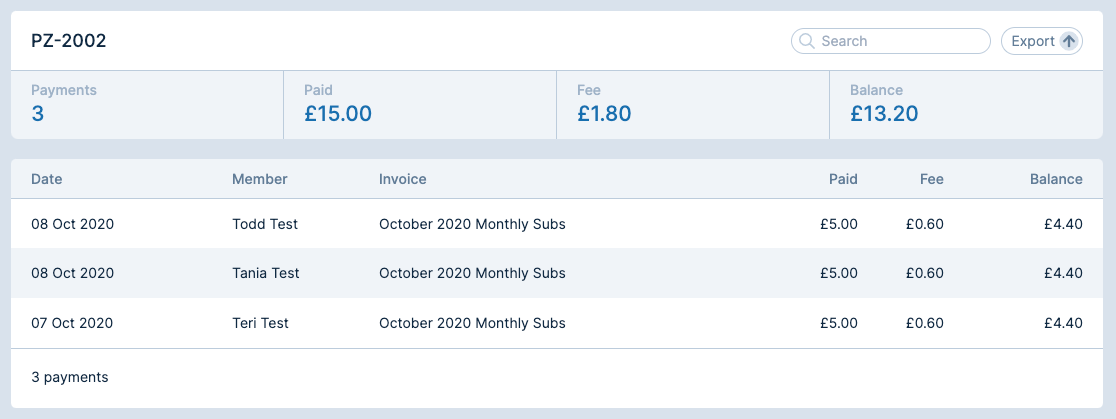This screenshot has height=419, width=1116.
Task: Open Teri Test payment row
Action: [x=260, y=323]
